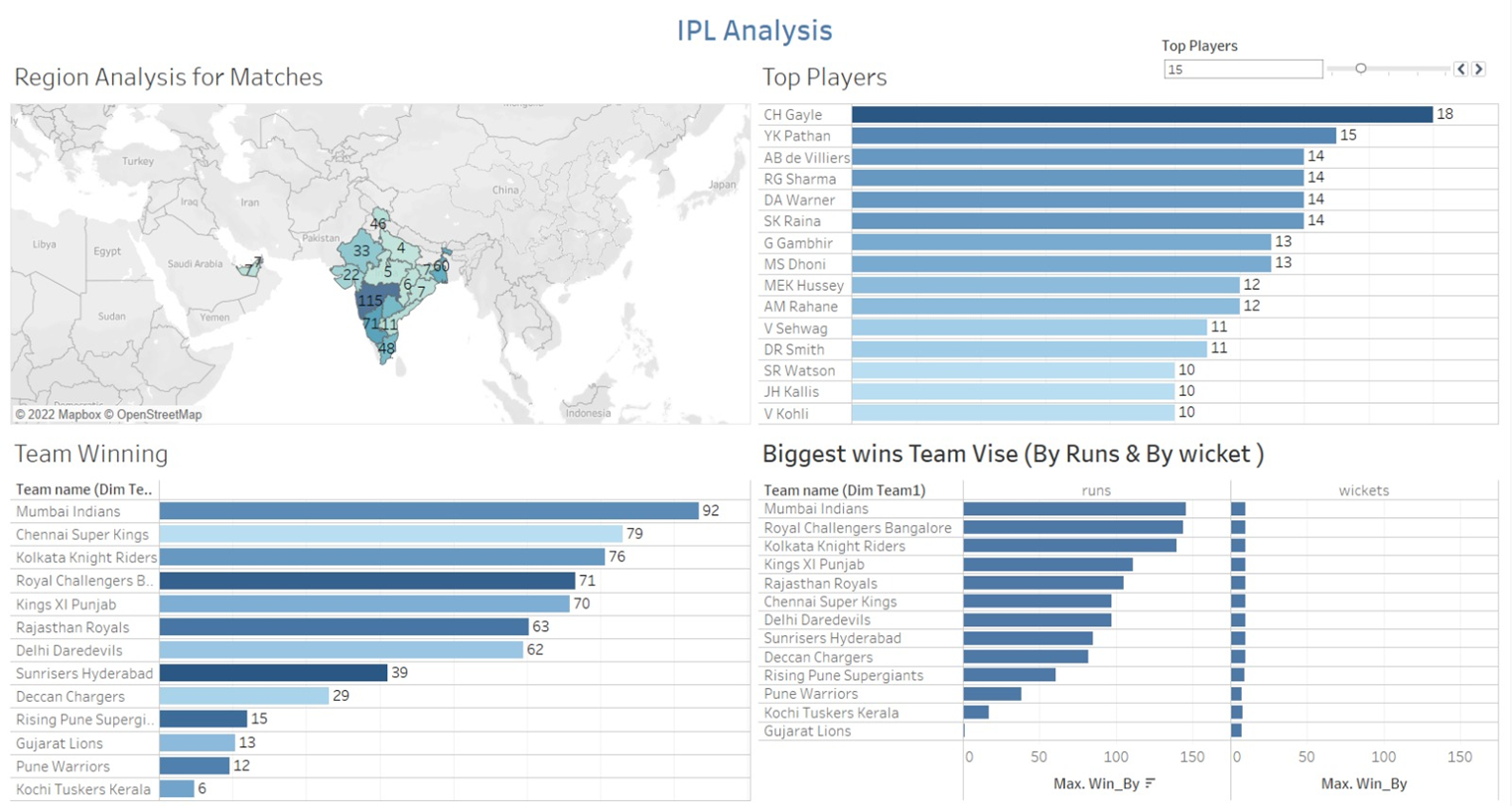Image resolution: width=1512 pixels, height=806 pixels.
Task: Select Mumbai Indians bar in Team Winning chart
Action: tap(427, 511)
